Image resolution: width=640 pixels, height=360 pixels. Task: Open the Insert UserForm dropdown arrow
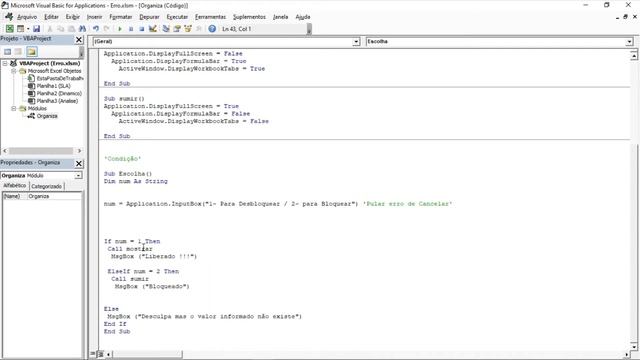click(28, 29)
